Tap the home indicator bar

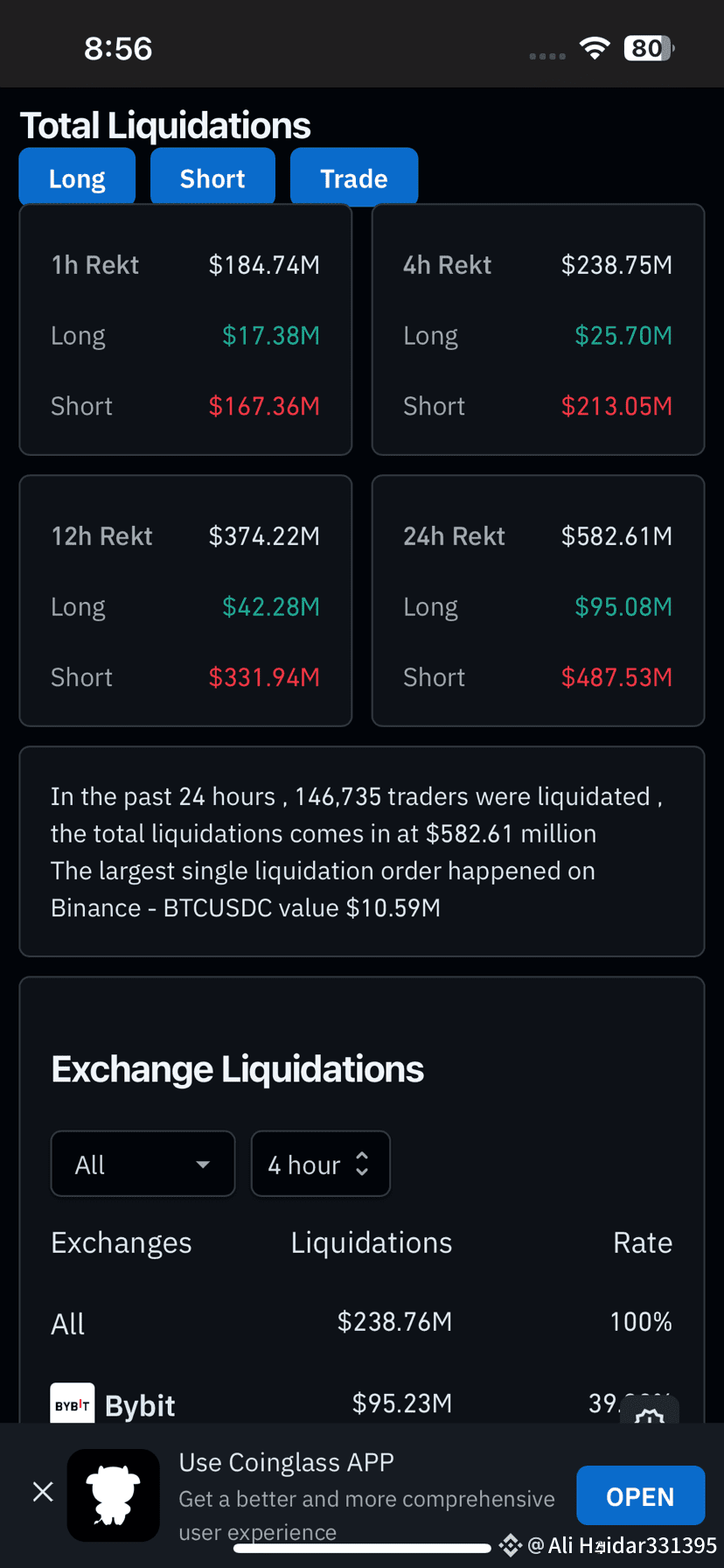[362, 1549]
